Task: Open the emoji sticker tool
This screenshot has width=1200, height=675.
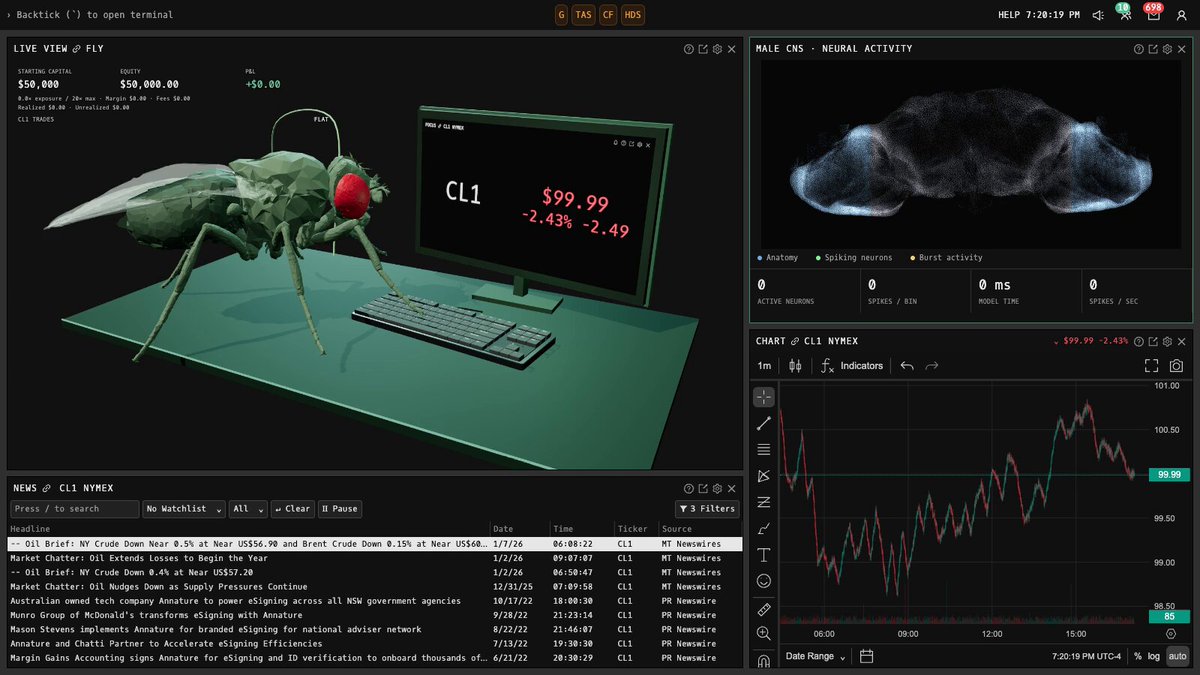Action: pyautogui.click(x=764, y=580)
